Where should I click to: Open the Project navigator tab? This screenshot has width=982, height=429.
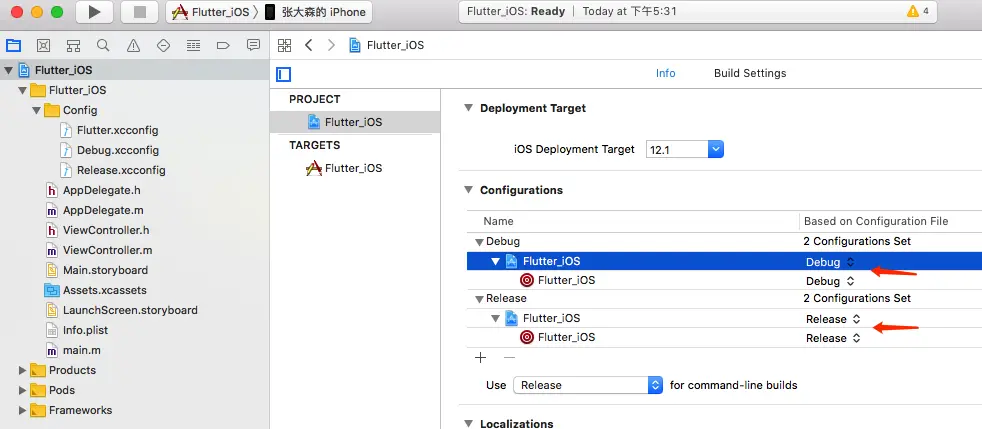click(x=13, y=45)
